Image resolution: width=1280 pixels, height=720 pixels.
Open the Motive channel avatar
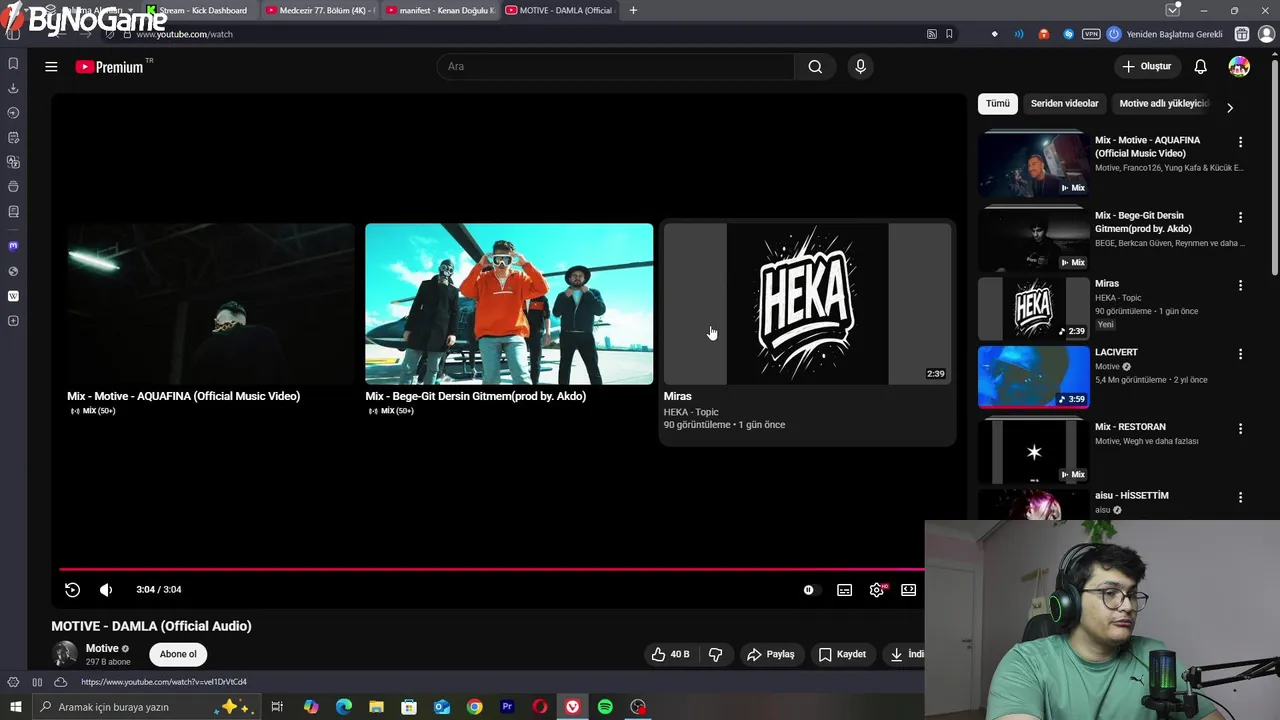click(65, 654)
